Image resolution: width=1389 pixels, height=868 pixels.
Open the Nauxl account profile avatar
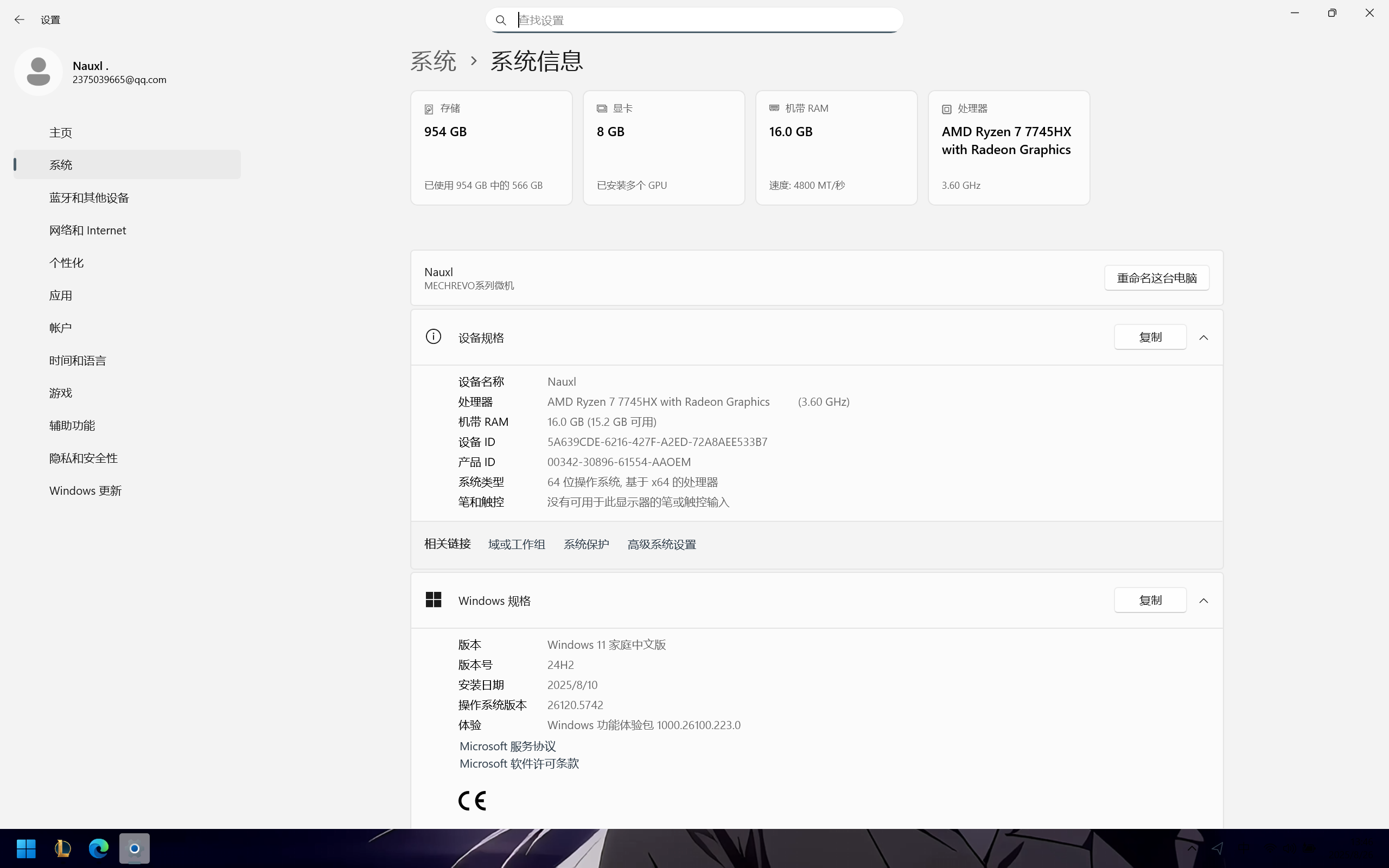pyautogui.click(x=39, y=72)
